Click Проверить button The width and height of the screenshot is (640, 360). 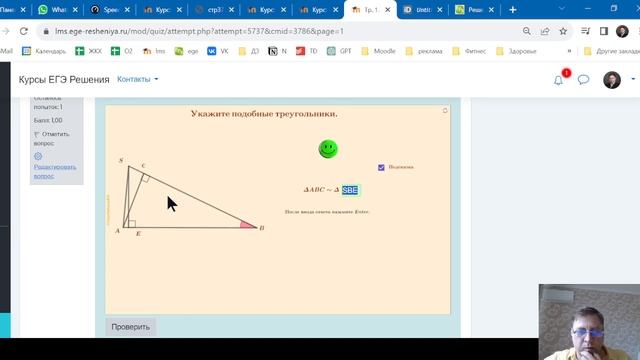coord(131,327)
